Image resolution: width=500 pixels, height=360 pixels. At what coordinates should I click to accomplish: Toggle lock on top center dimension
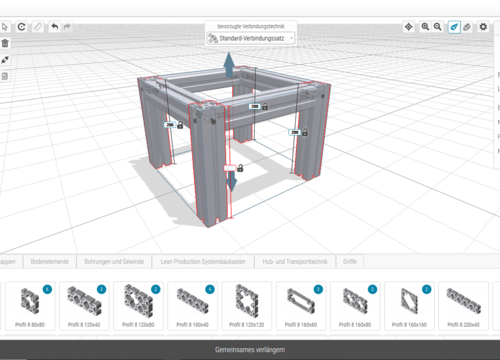265,106
